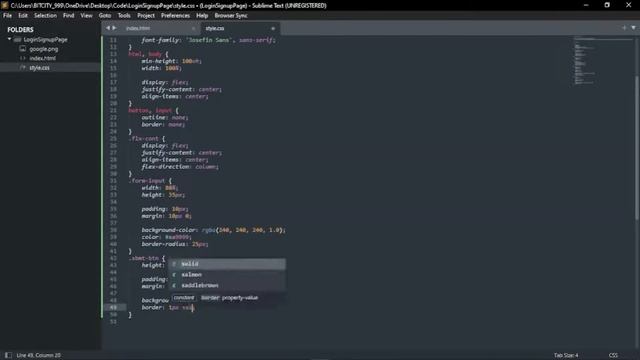Image resolution: width=640 pixels, height=360 pixels.
Task: Open the Help menu
Action: [x=202, y=16]
